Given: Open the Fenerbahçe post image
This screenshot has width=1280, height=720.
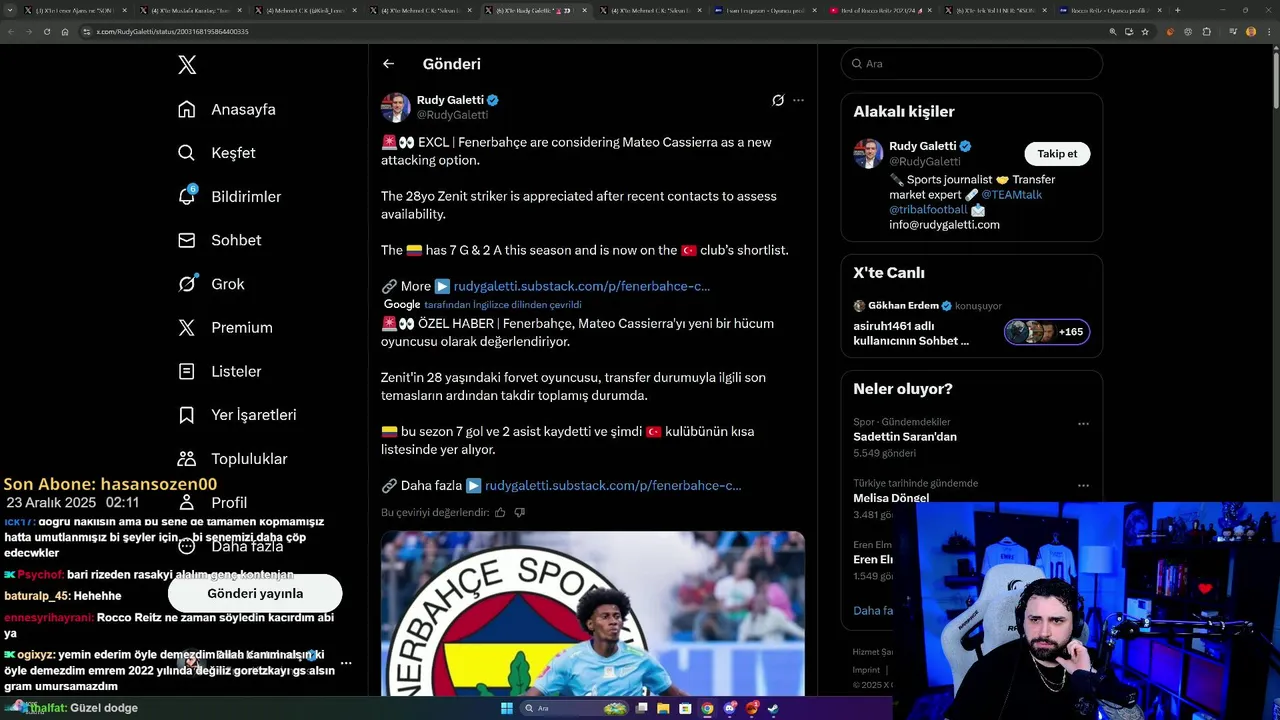Looking at the screenshot, I should [593, 613].
